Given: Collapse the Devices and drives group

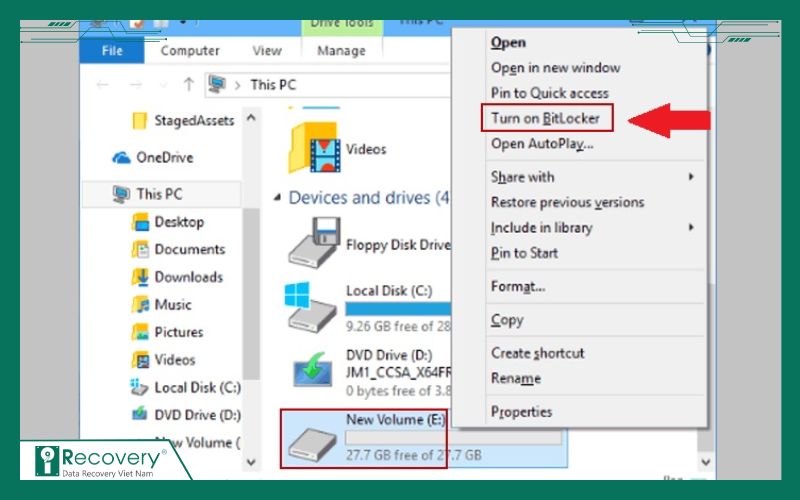Looking at the screenshot, I should [x=277, y=197].
